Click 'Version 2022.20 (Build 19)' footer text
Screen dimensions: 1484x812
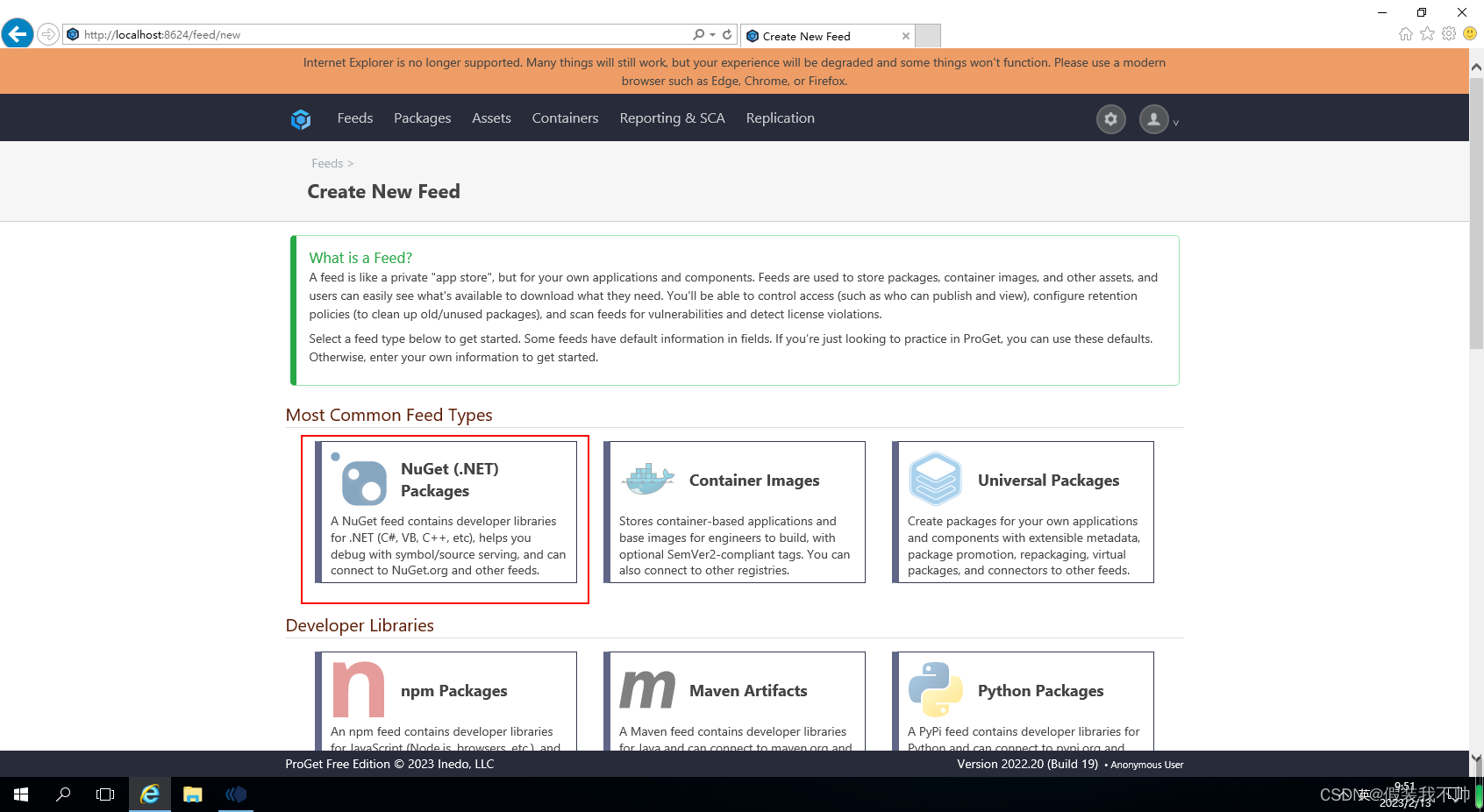pyautogui.click(x=1027, y=764)
